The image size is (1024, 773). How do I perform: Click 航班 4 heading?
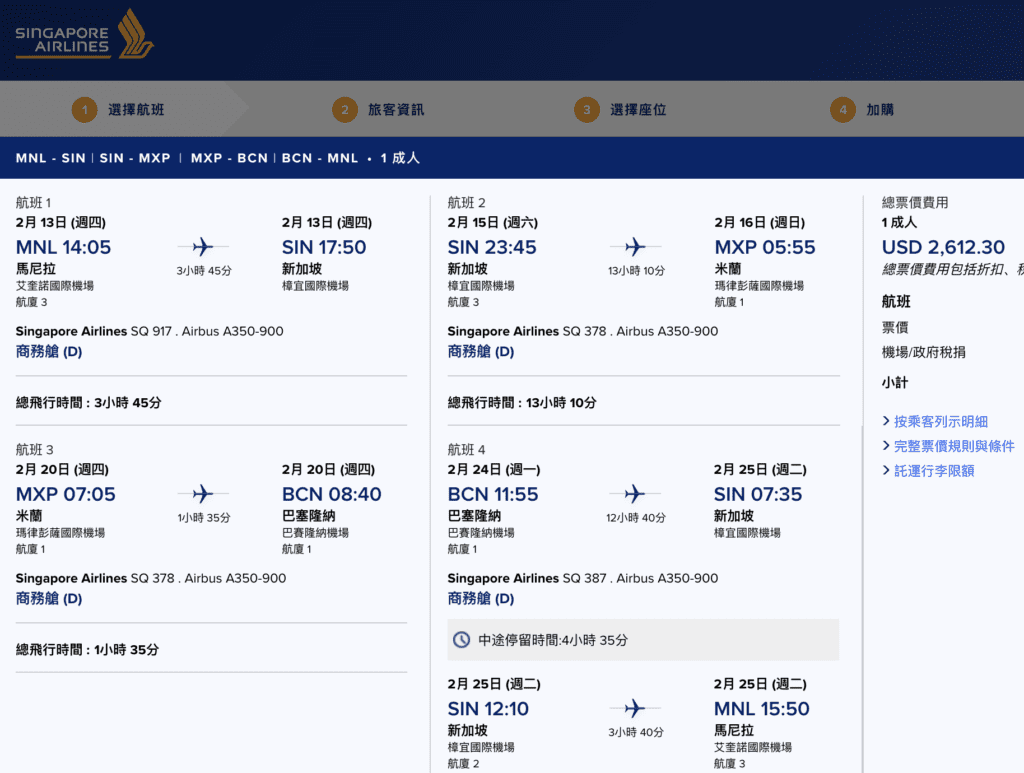[466, 449]
